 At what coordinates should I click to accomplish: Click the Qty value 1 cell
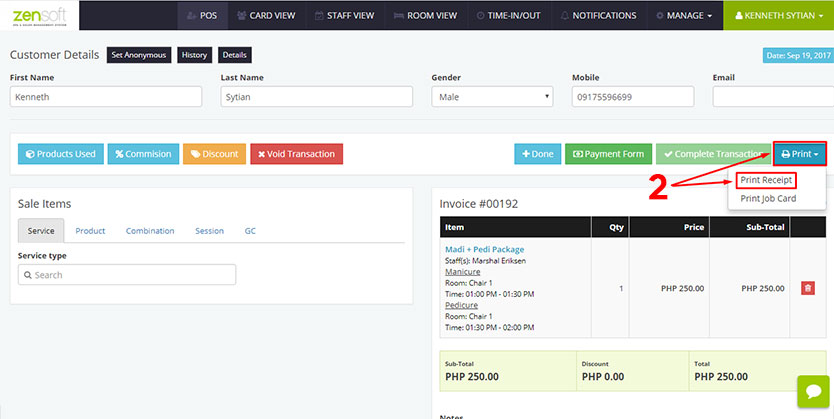point(611,288)
